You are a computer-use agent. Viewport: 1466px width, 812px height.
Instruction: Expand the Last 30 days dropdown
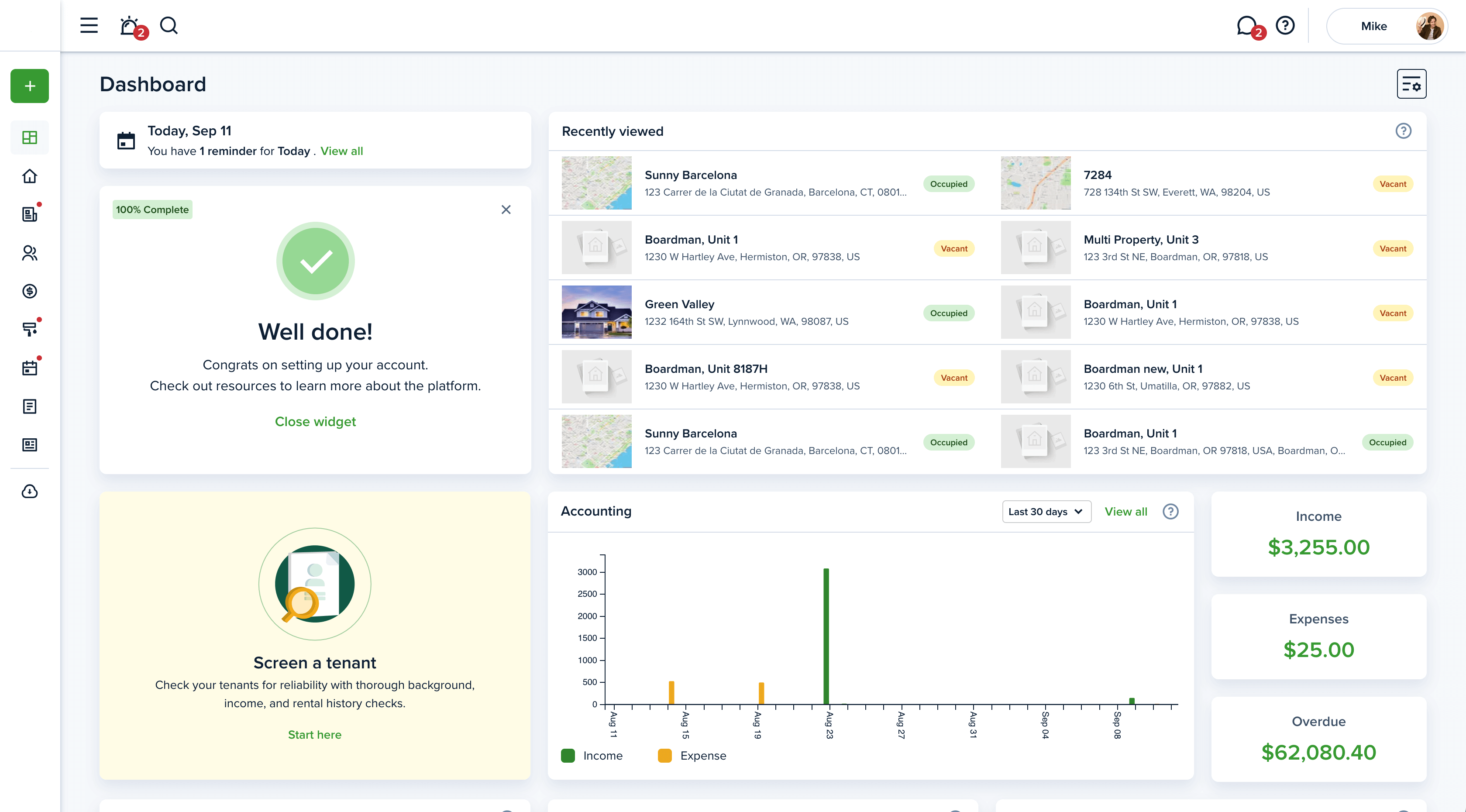(1046, 512)
